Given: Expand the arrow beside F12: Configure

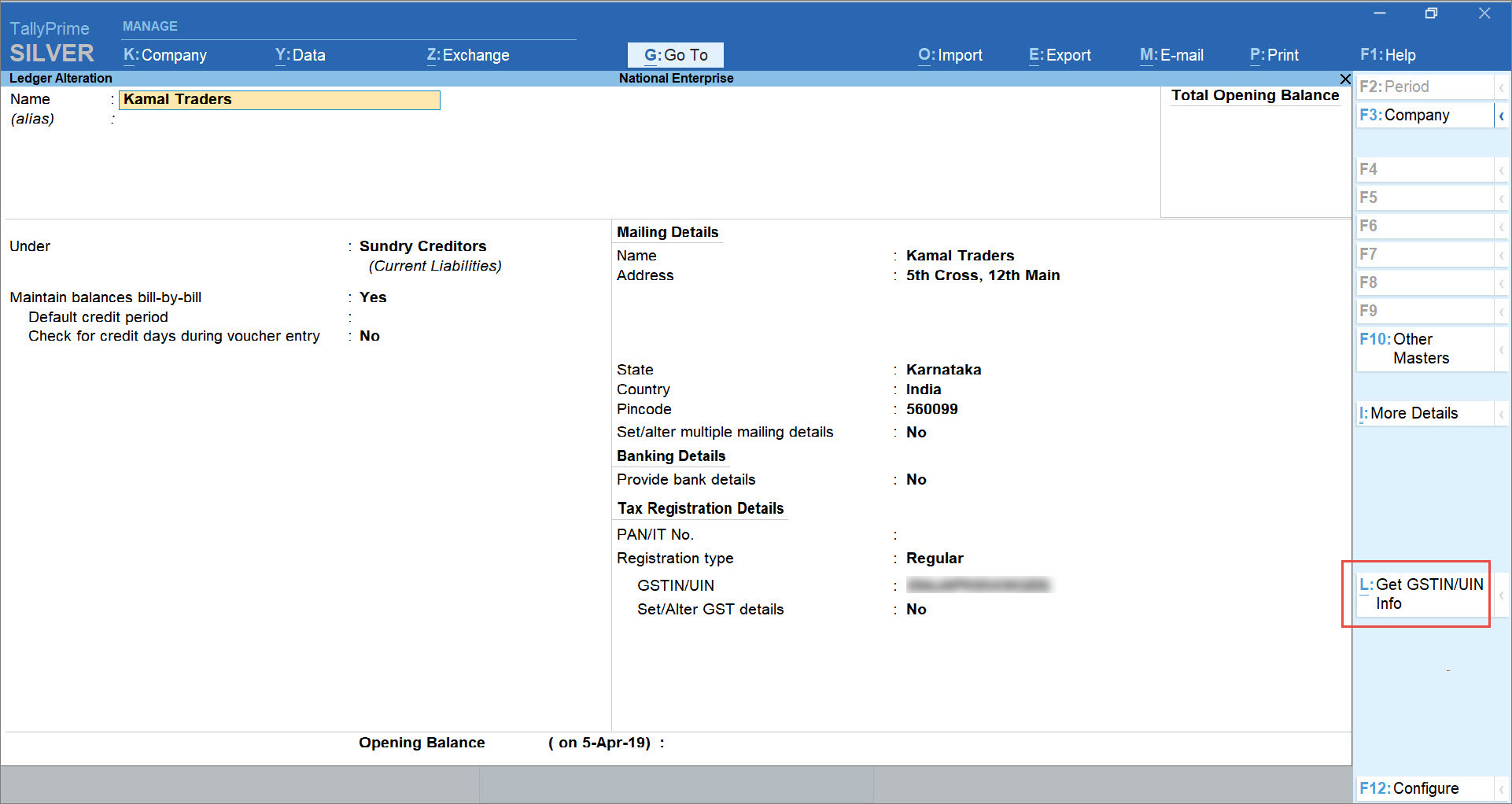Looking at the screenshot, I should (1501, 788).
